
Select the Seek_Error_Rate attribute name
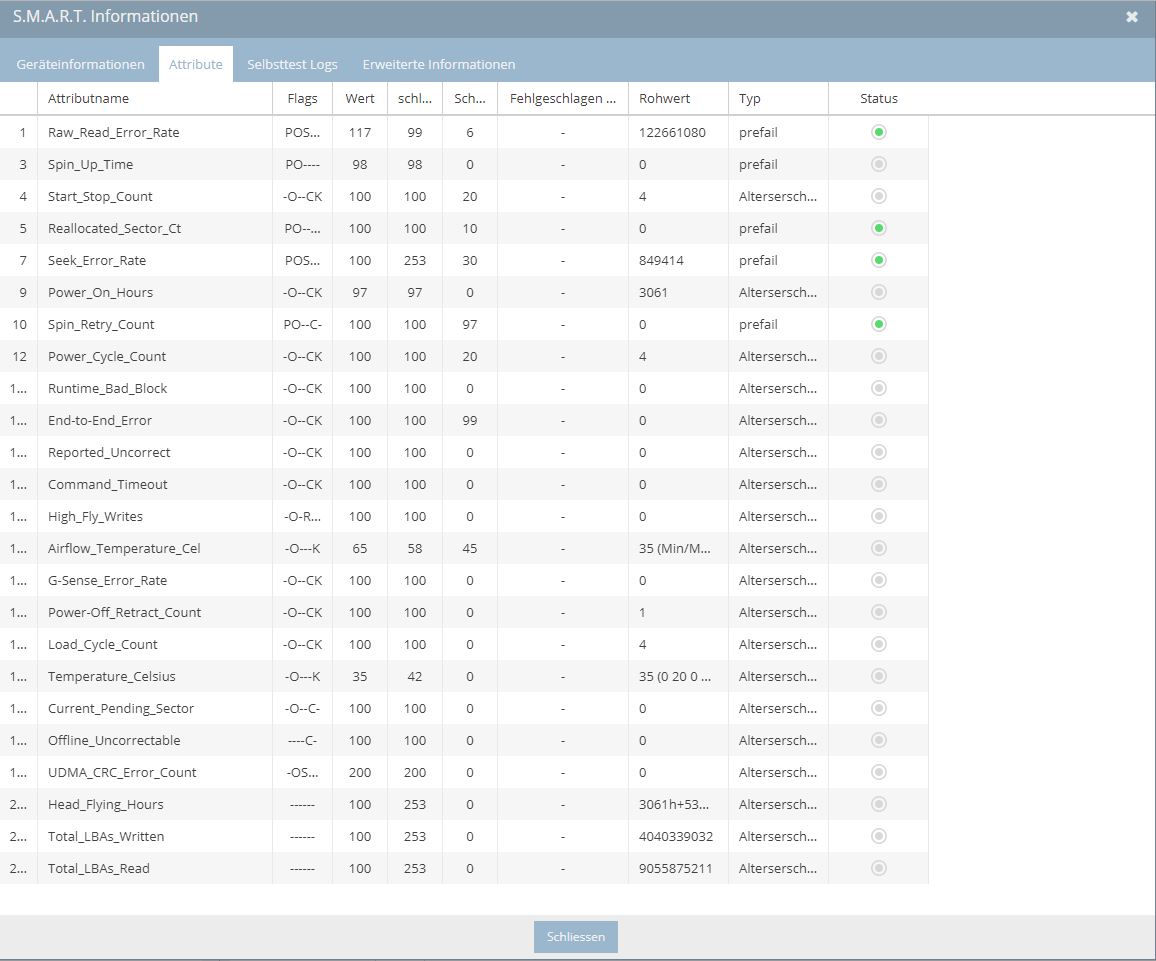97,260
